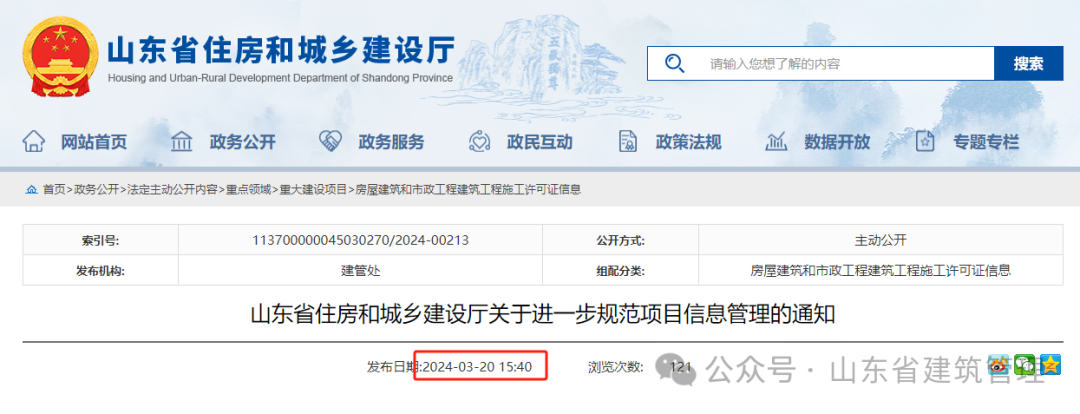
Task: Click the publish date 2024-03-20 15:40
Action: (x=477, y=367)
